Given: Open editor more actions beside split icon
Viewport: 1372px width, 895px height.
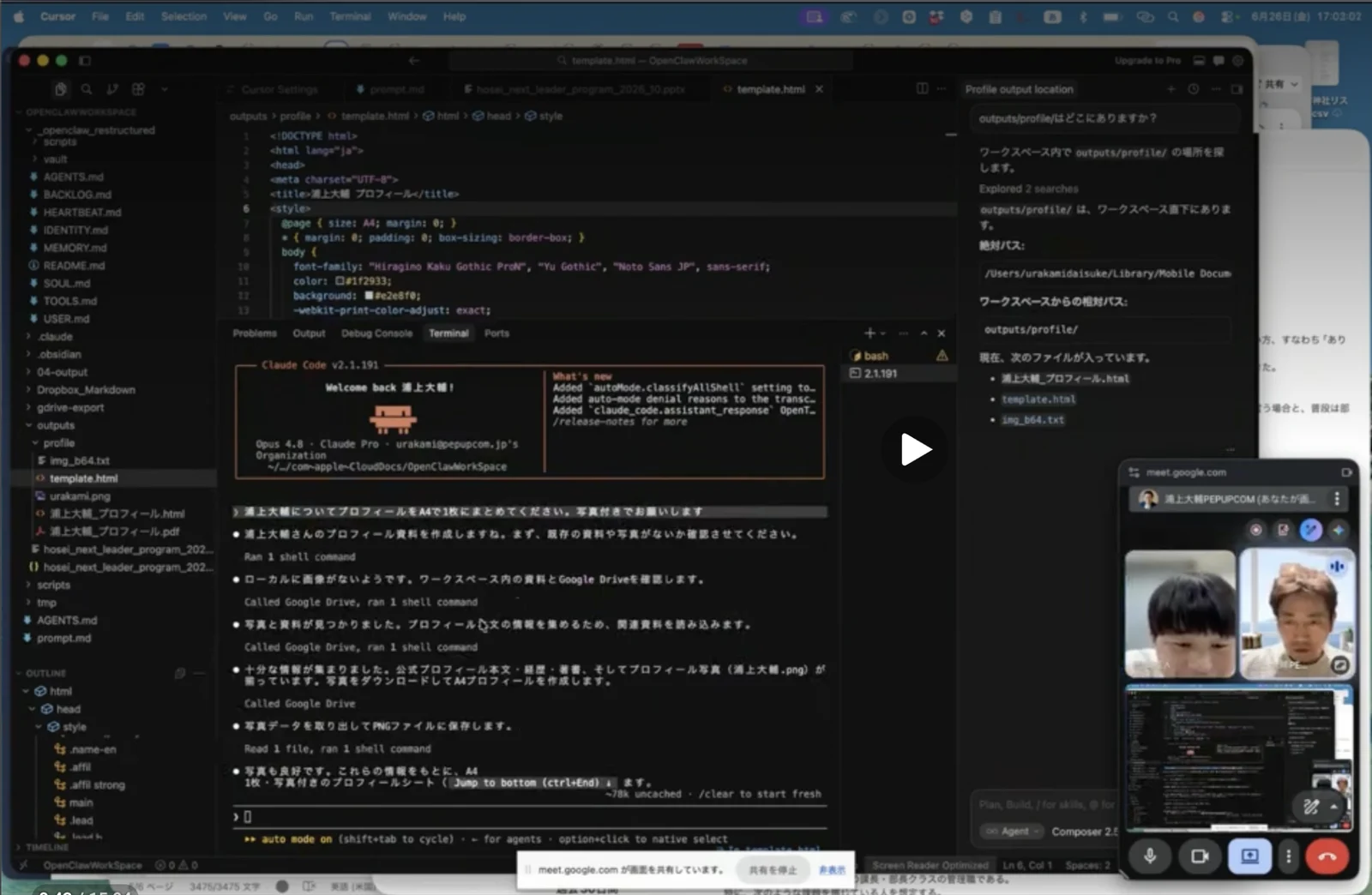Looking at the screenshot, I should pyautogui.click(x=942, y=88).
